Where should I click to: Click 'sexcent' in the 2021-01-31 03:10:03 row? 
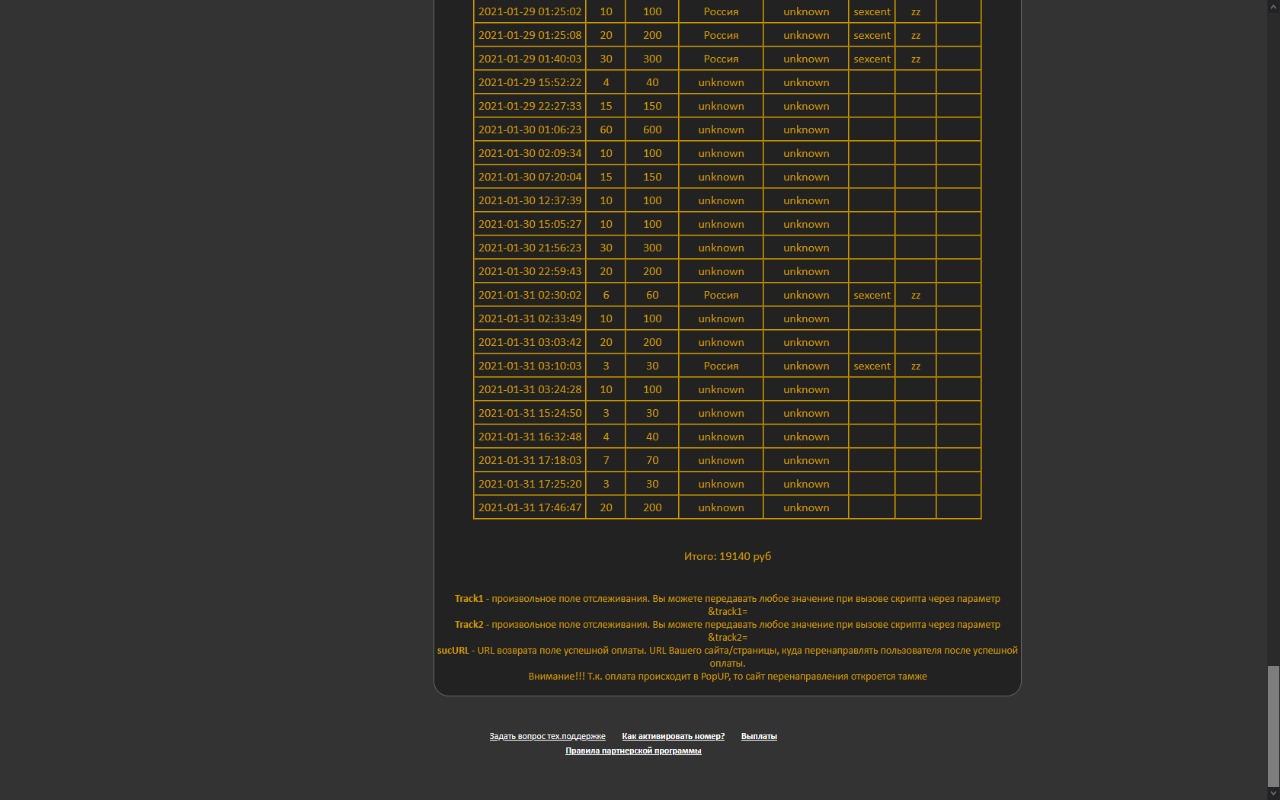[871, 366]
